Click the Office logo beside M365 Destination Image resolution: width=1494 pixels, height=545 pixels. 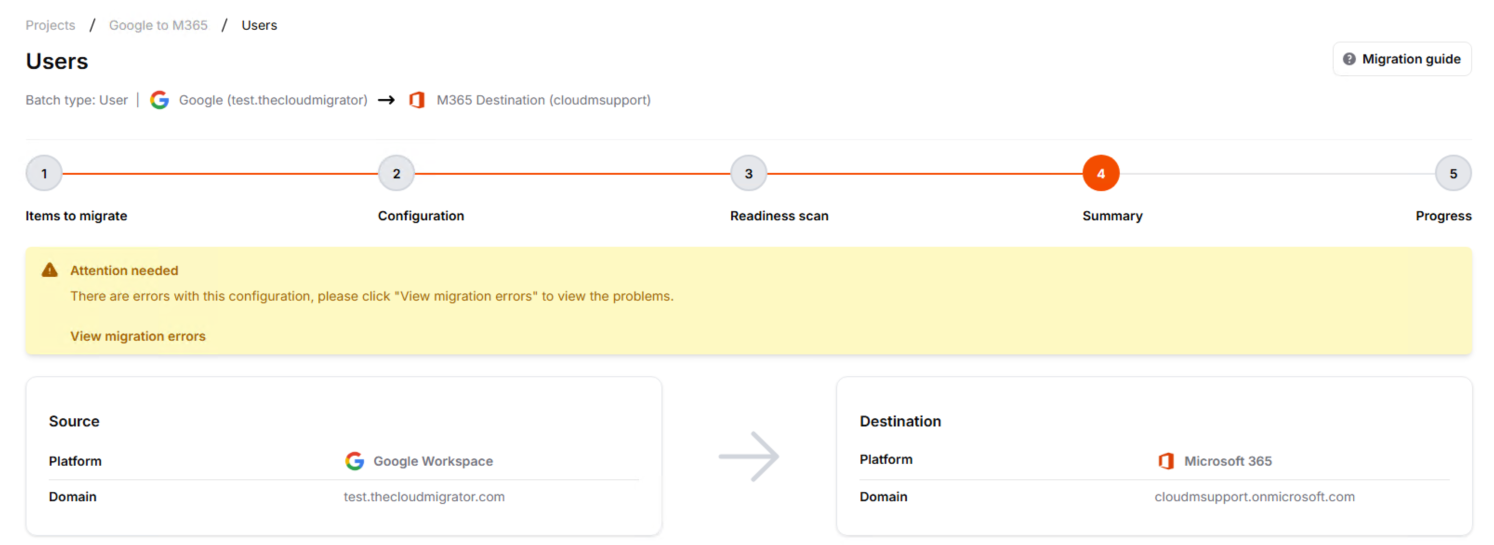[417, 100]
